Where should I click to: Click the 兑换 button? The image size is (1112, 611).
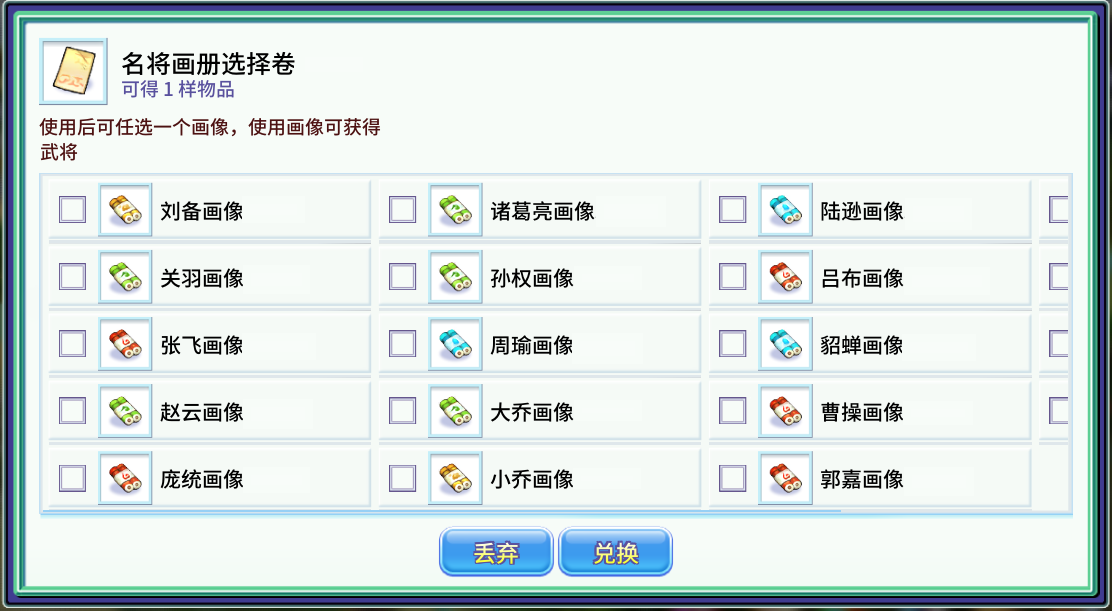click(616, 551)
